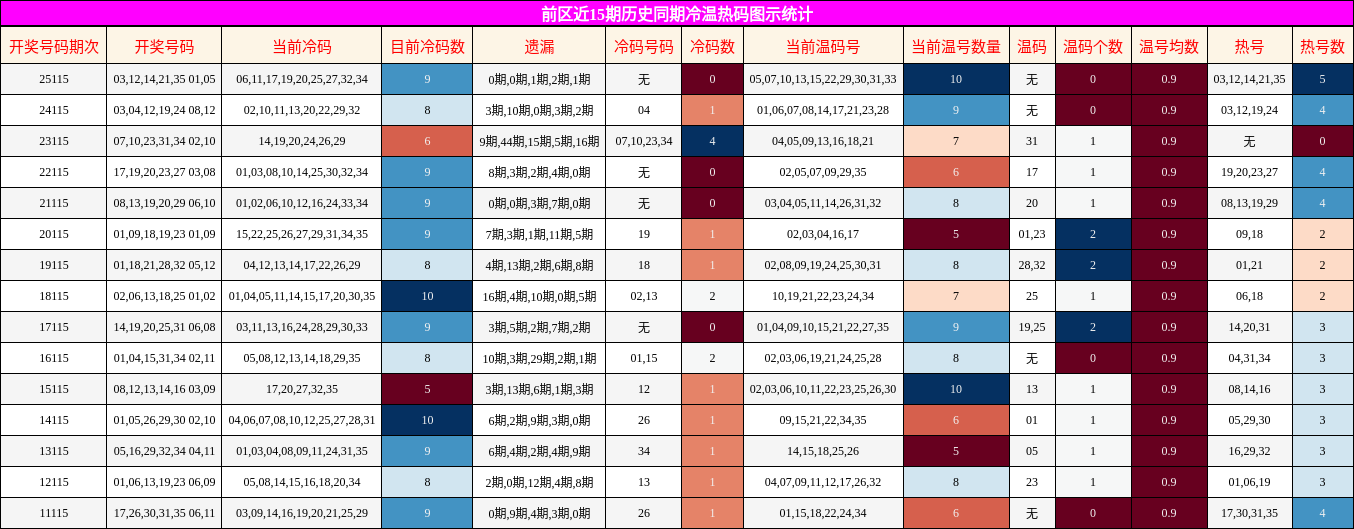Select cold number cell 02,13

[x=644, y=296]
